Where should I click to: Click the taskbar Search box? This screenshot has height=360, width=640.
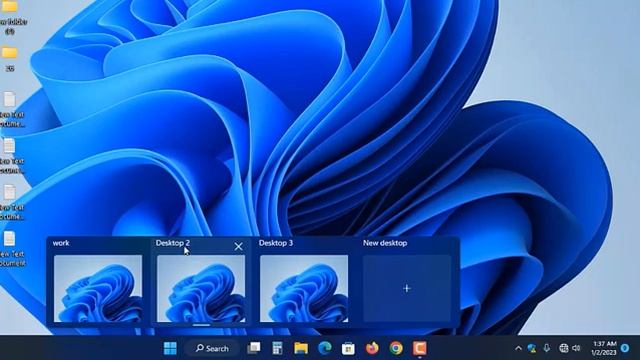[212, 348]
